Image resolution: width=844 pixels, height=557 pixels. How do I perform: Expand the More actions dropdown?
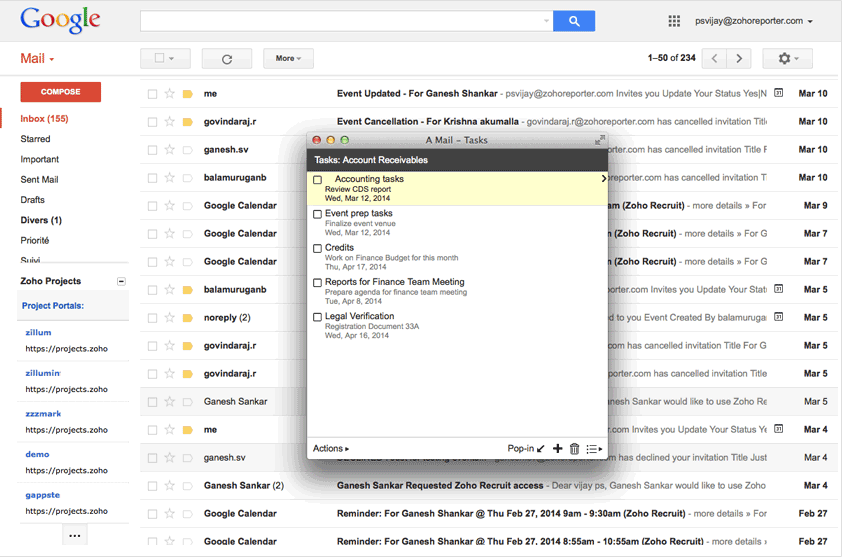point(288,59)
